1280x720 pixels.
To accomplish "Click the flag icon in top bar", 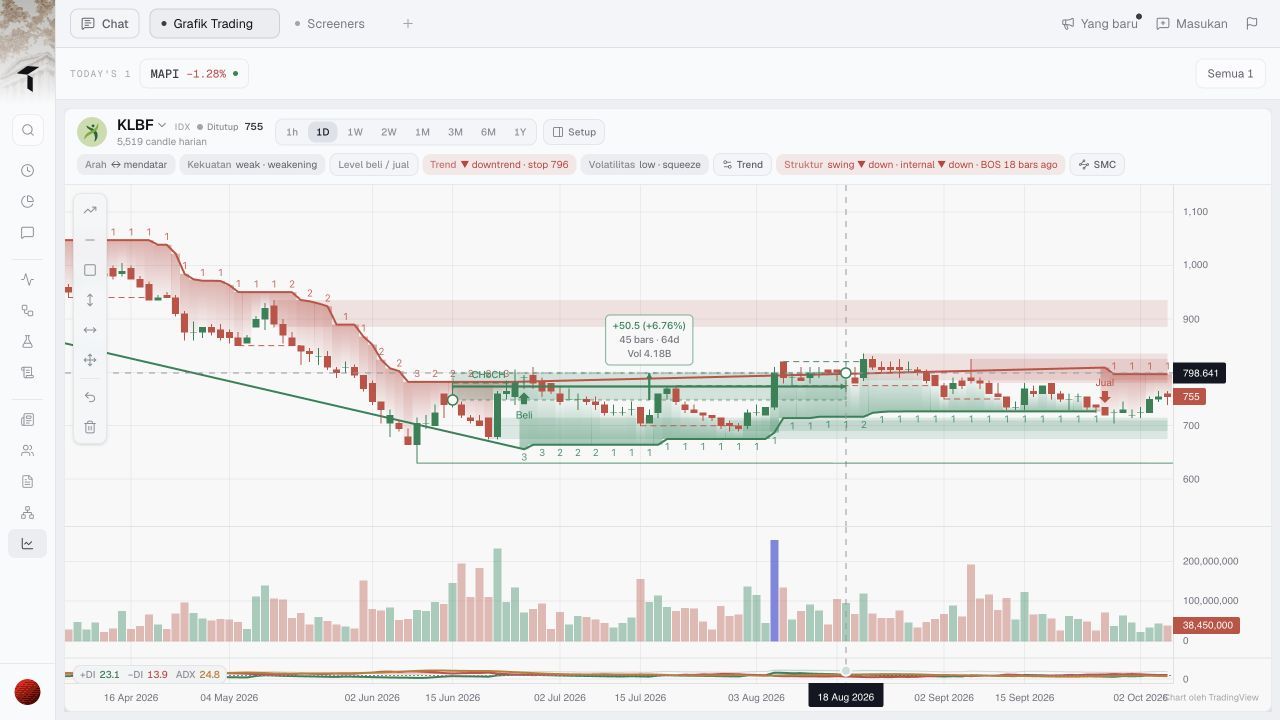I will point(1252,23).
